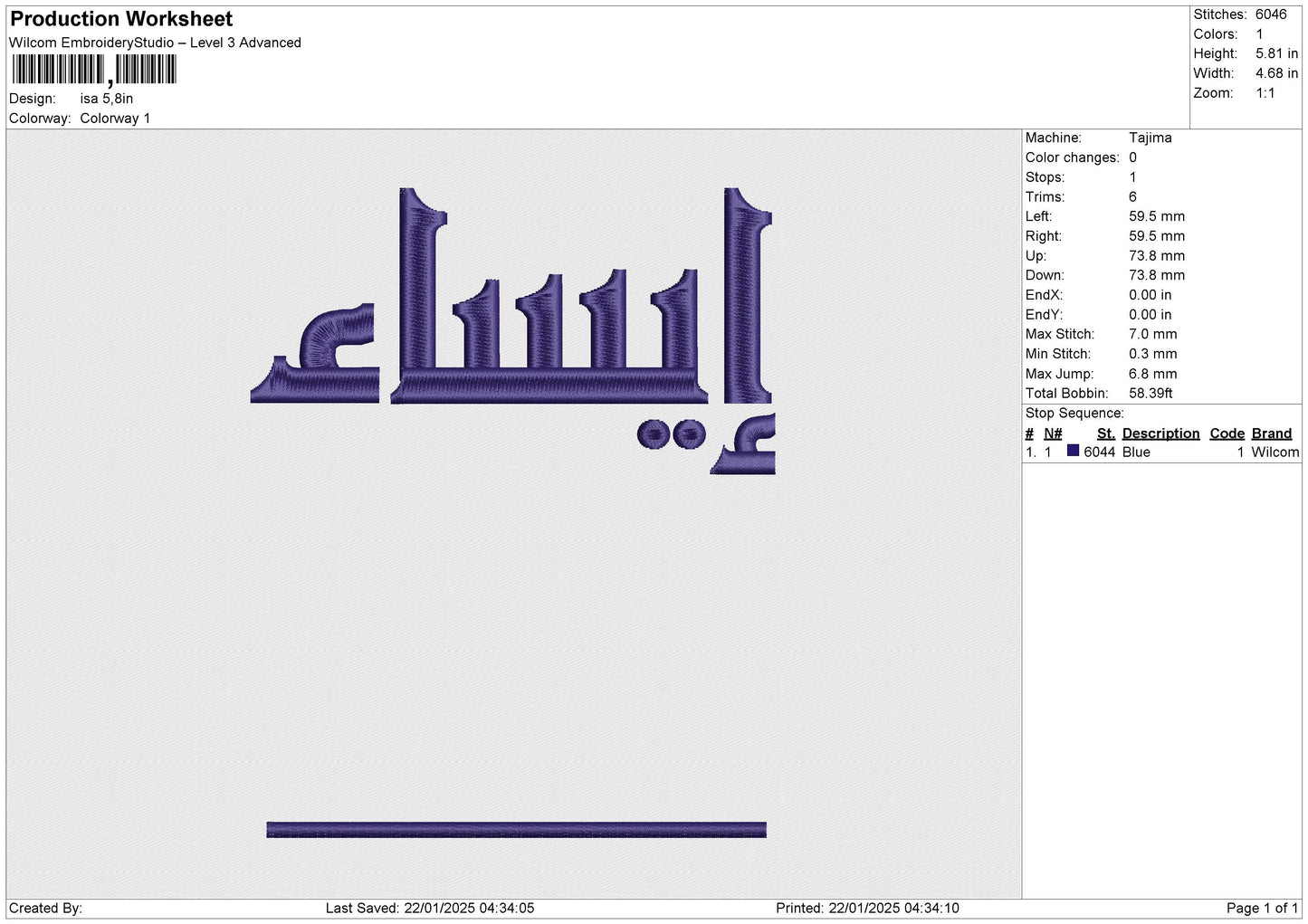The width and height of the screenshot is (1308, 924).
Task: Click the design name 'isa 5,8in'
Action: click(x=106, y=99)
